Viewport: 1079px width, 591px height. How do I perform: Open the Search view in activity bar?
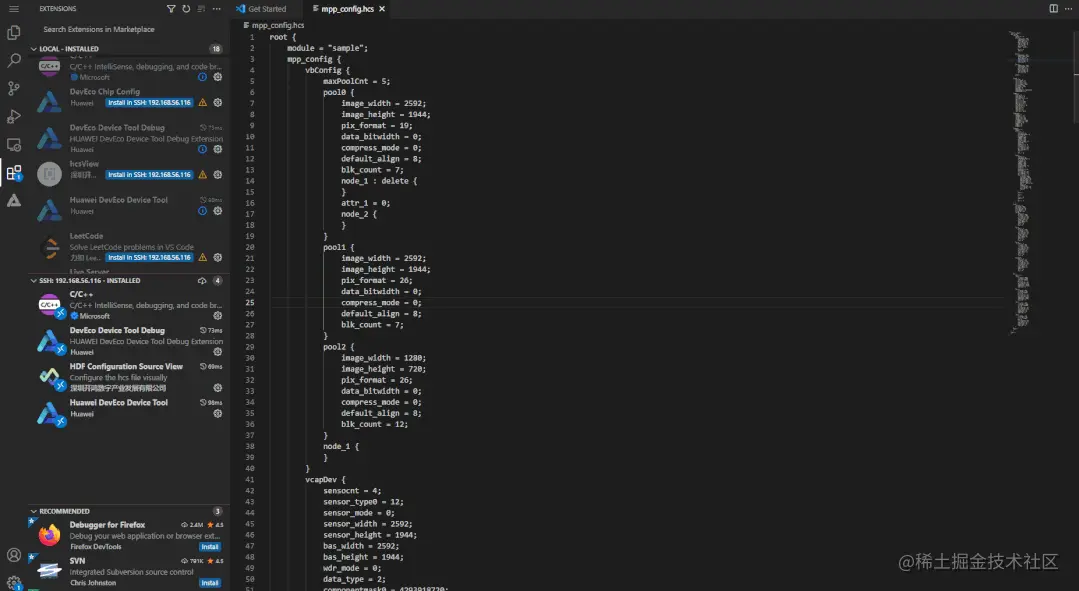pos(14,61)
